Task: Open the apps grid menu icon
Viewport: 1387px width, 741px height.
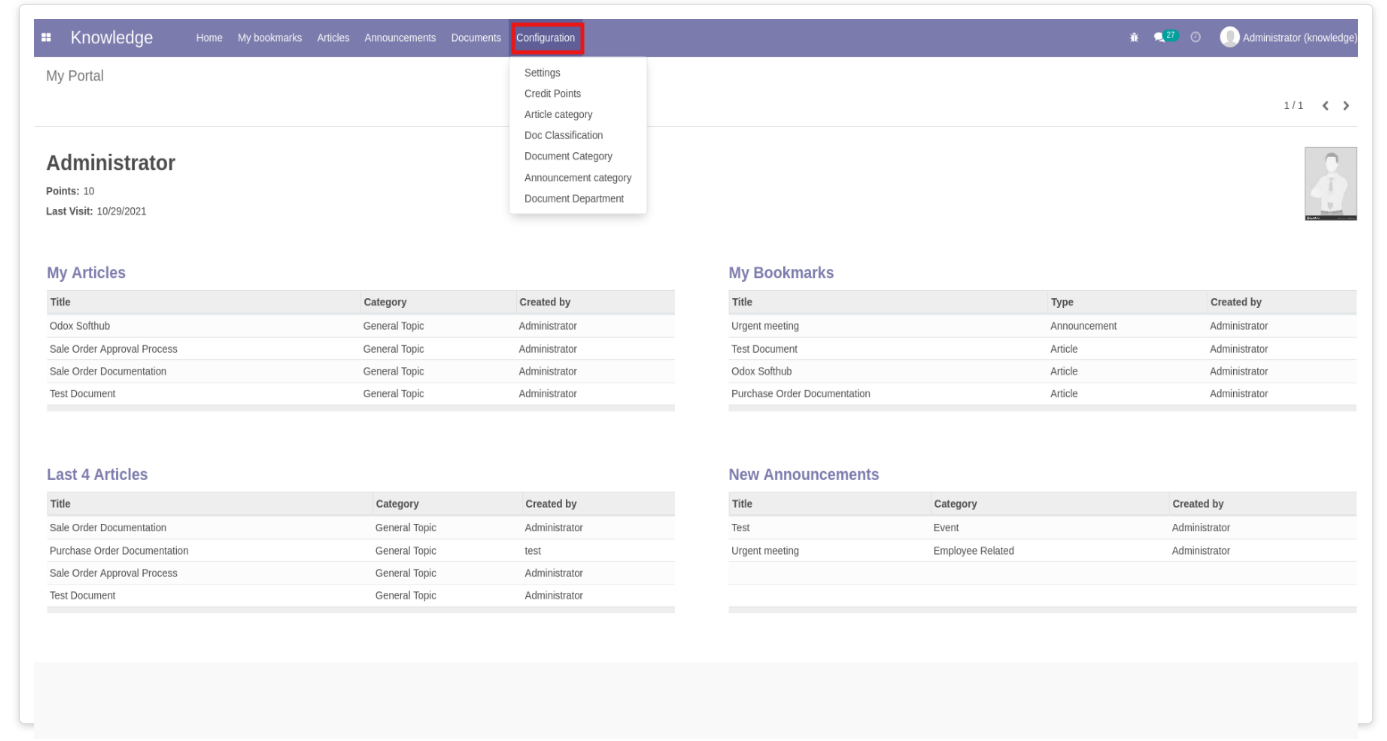Action: click(x=46, y=38)
